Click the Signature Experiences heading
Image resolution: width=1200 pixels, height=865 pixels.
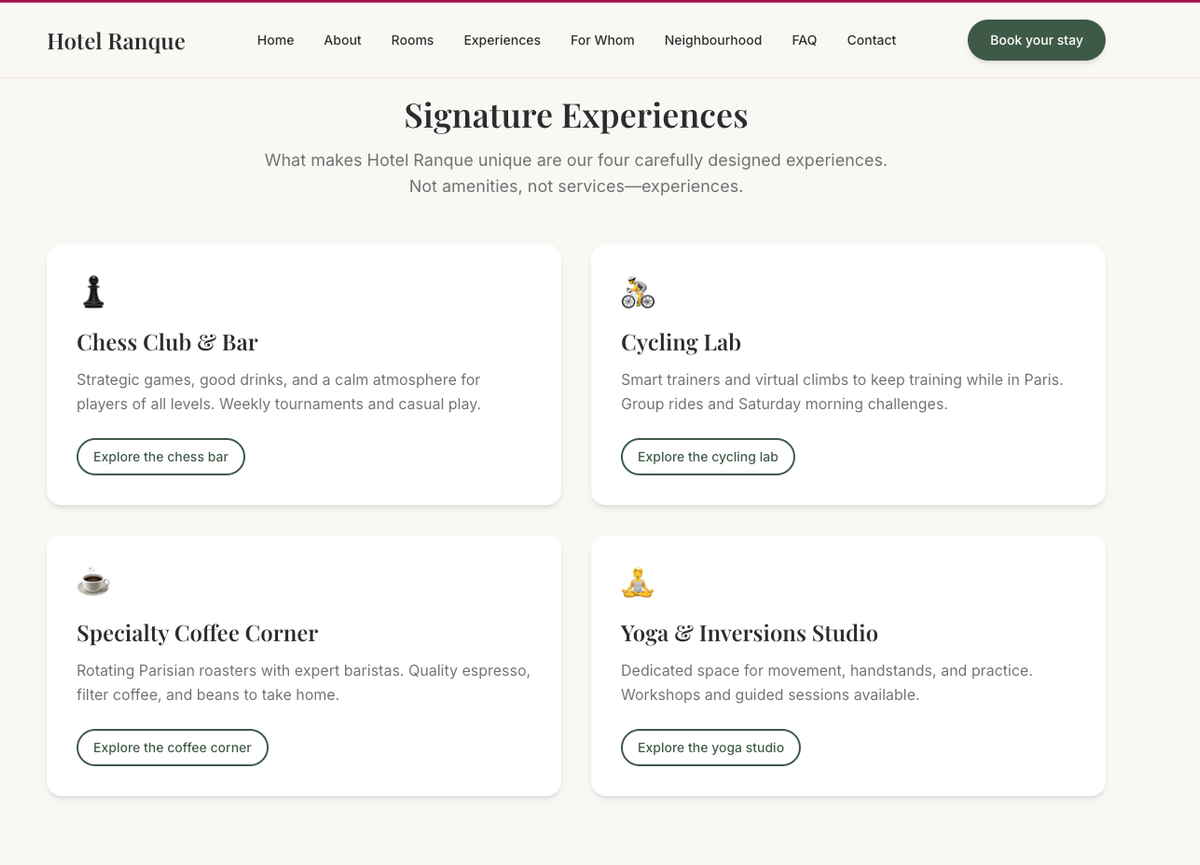[x=576, y=115]
